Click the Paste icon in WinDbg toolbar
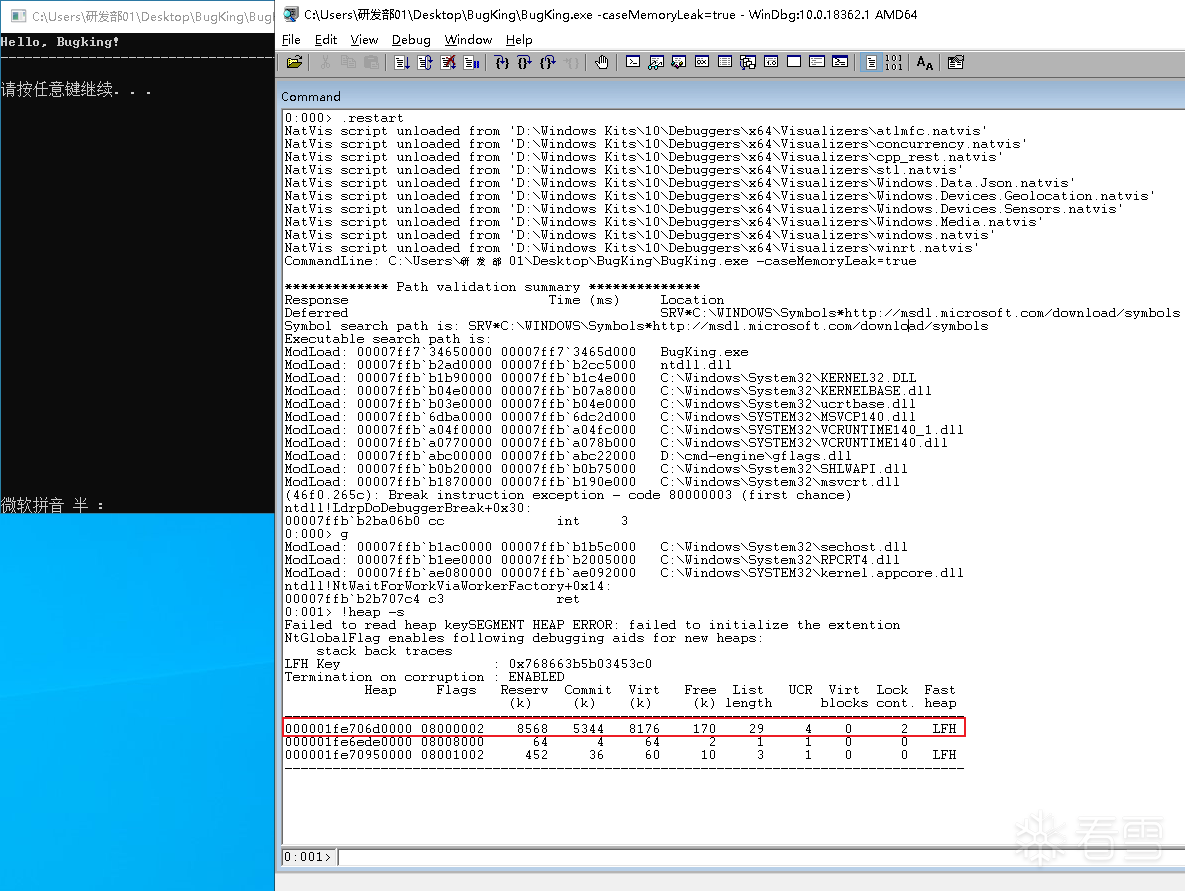 (371, 63)
